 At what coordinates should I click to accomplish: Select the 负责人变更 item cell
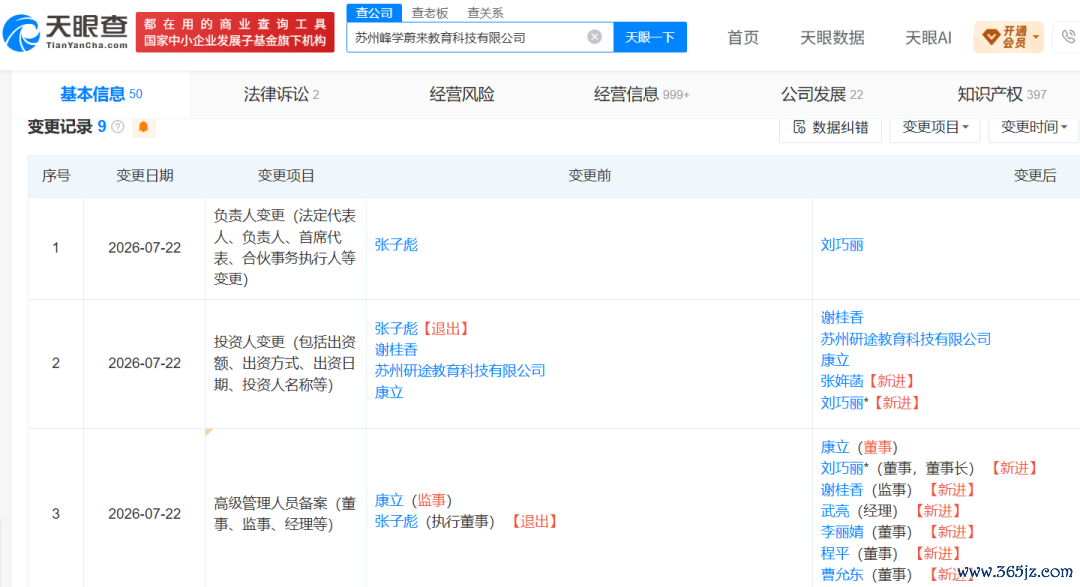(285, 247)
